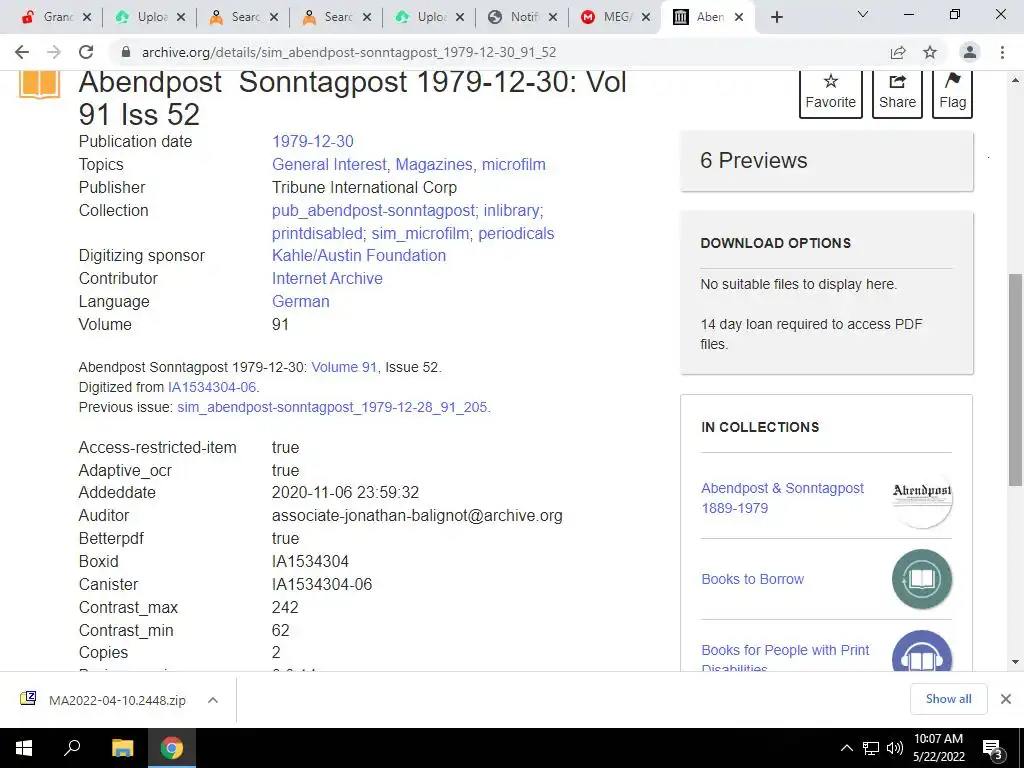Click Show all downloads button
1024x768 pixels.
(x=948, y=699)
